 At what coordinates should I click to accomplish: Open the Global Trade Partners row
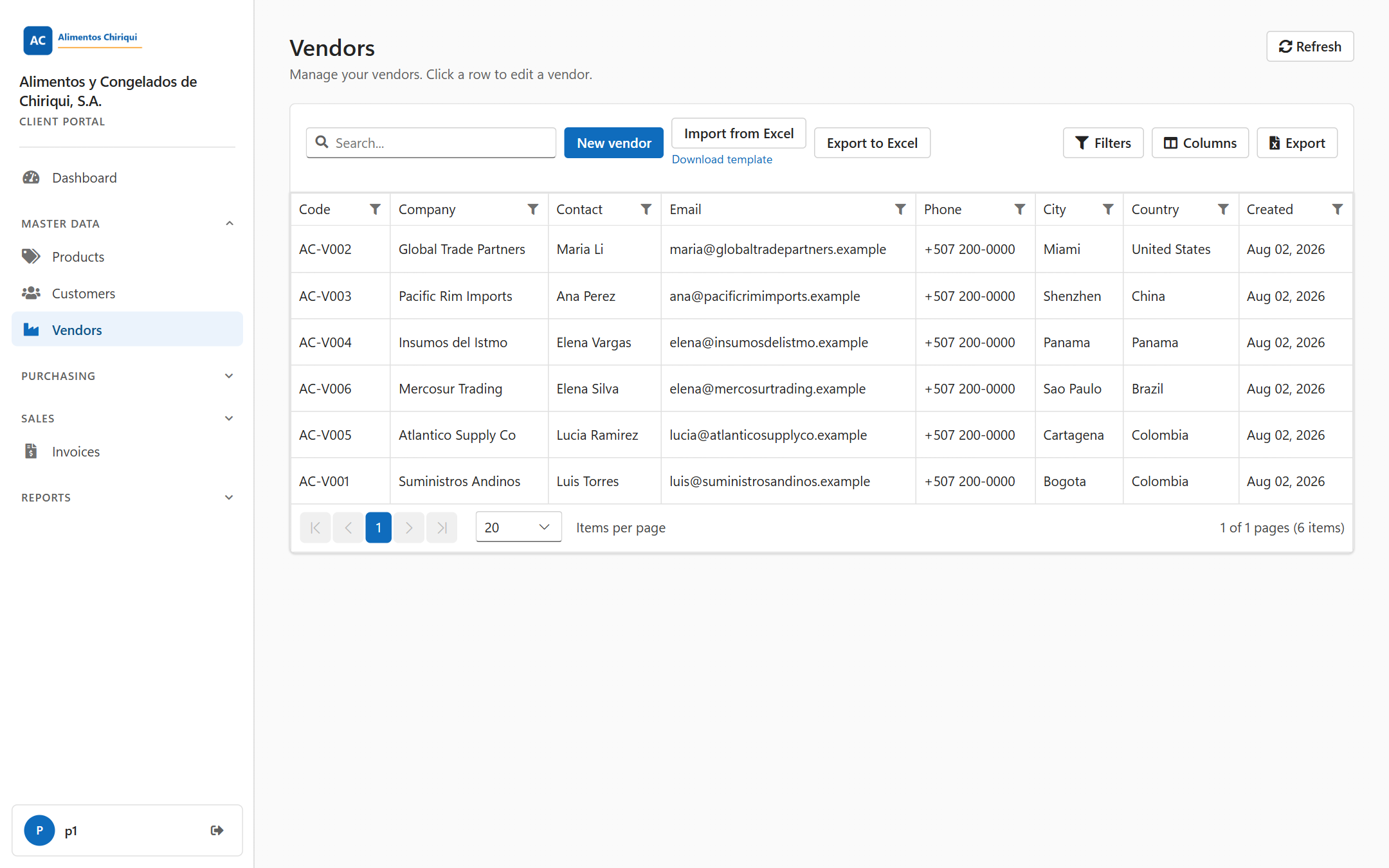click(821, 249)
